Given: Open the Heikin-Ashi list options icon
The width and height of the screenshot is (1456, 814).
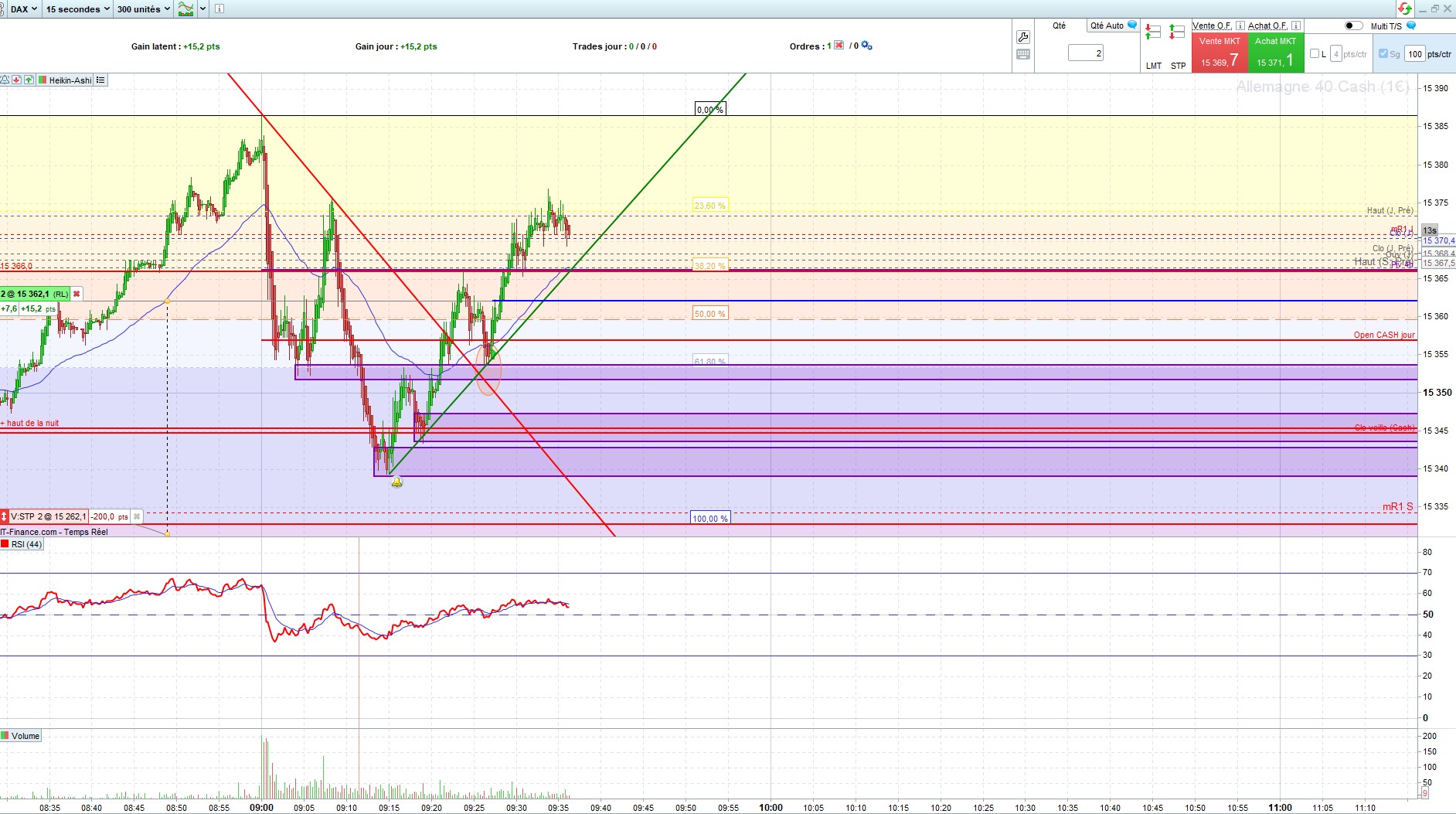Looking at the screenshot, I should click(100, 80).
